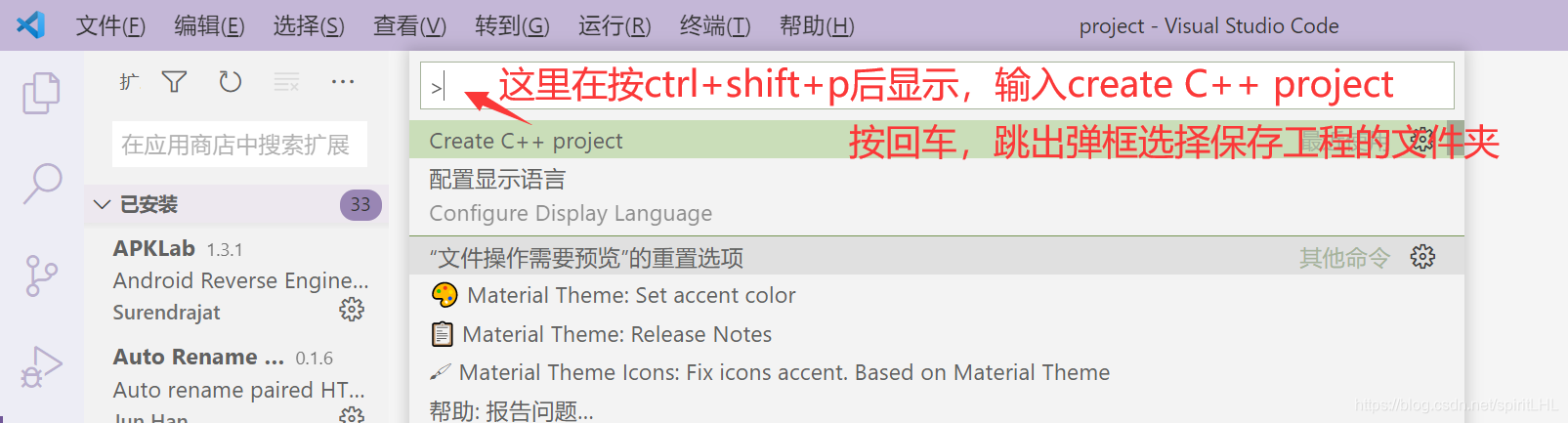This screenshot has height=423, width=1568.
Task: Open the 文件(F) menu
Action: point(110,25)
